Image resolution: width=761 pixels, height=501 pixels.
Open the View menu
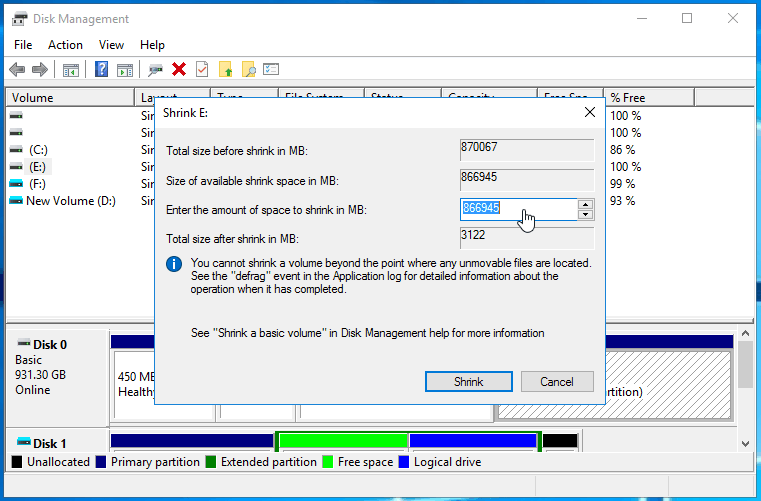(111, 45)
